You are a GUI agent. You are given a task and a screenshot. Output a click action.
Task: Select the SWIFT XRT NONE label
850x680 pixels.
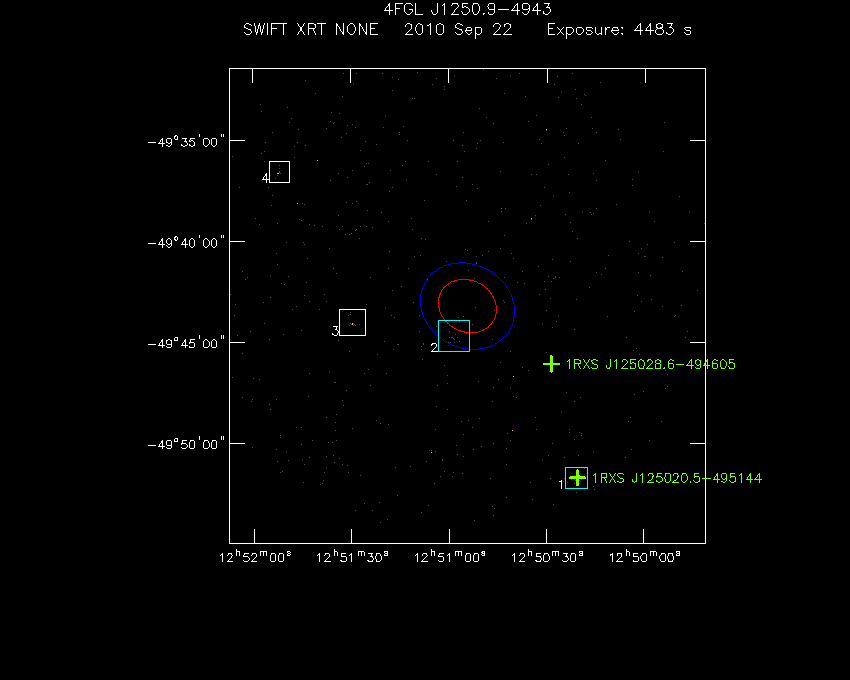[x=311, y=29]
